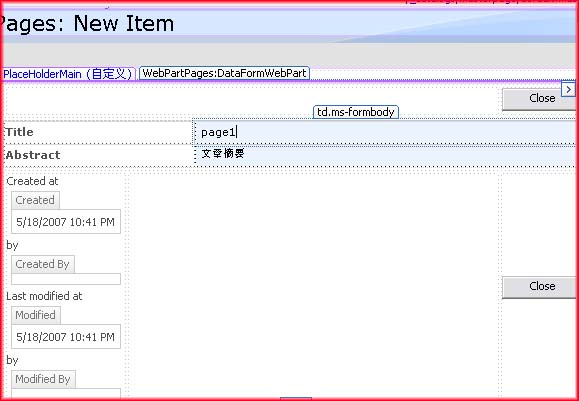The image size is (579, 401).
Task: Click the 'by' text below Created date
Action: 12,245
